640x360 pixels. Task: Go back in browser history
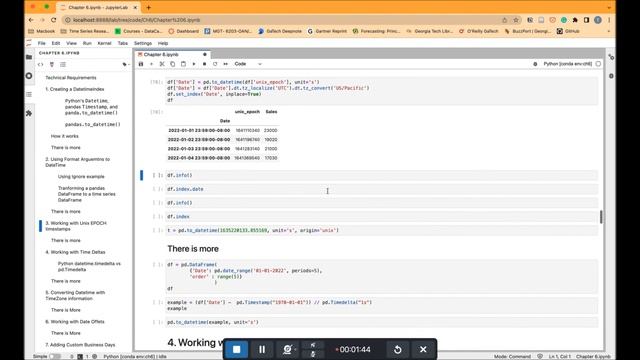(x=31, y=20)
